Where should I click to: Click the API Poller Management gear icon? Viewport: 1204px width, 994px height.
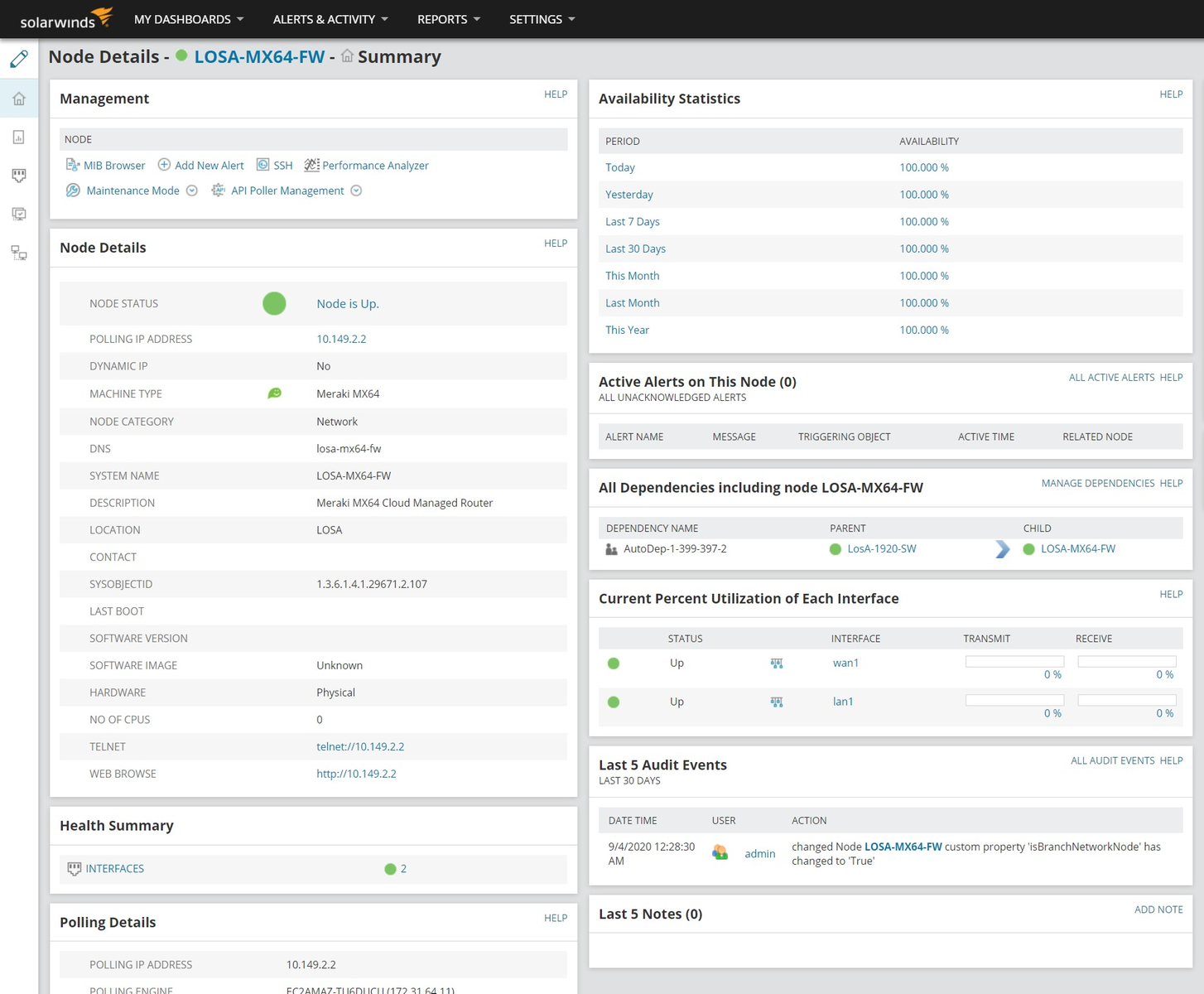coord(218,191)
